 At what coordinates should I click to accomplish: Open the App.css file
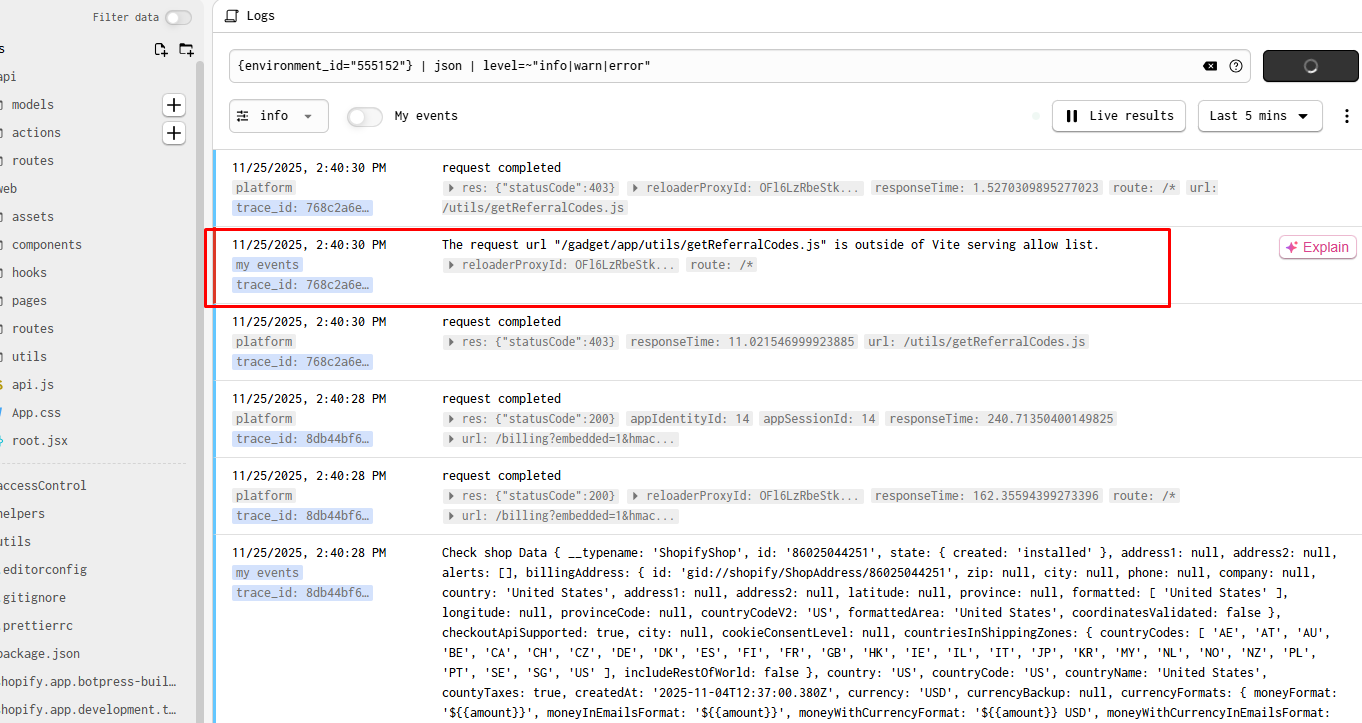click(x=36, y=413)
